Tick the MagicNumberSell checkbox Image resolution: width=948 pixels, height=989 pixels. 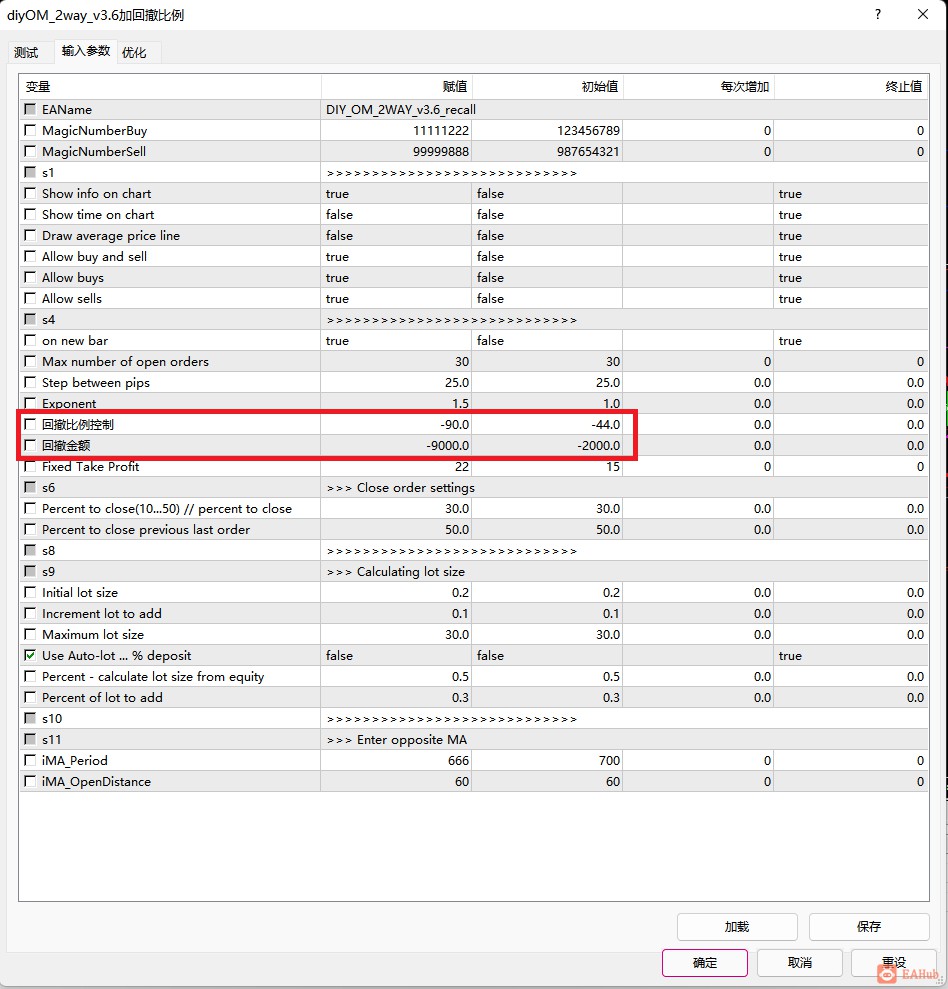[x=30, y=151]
